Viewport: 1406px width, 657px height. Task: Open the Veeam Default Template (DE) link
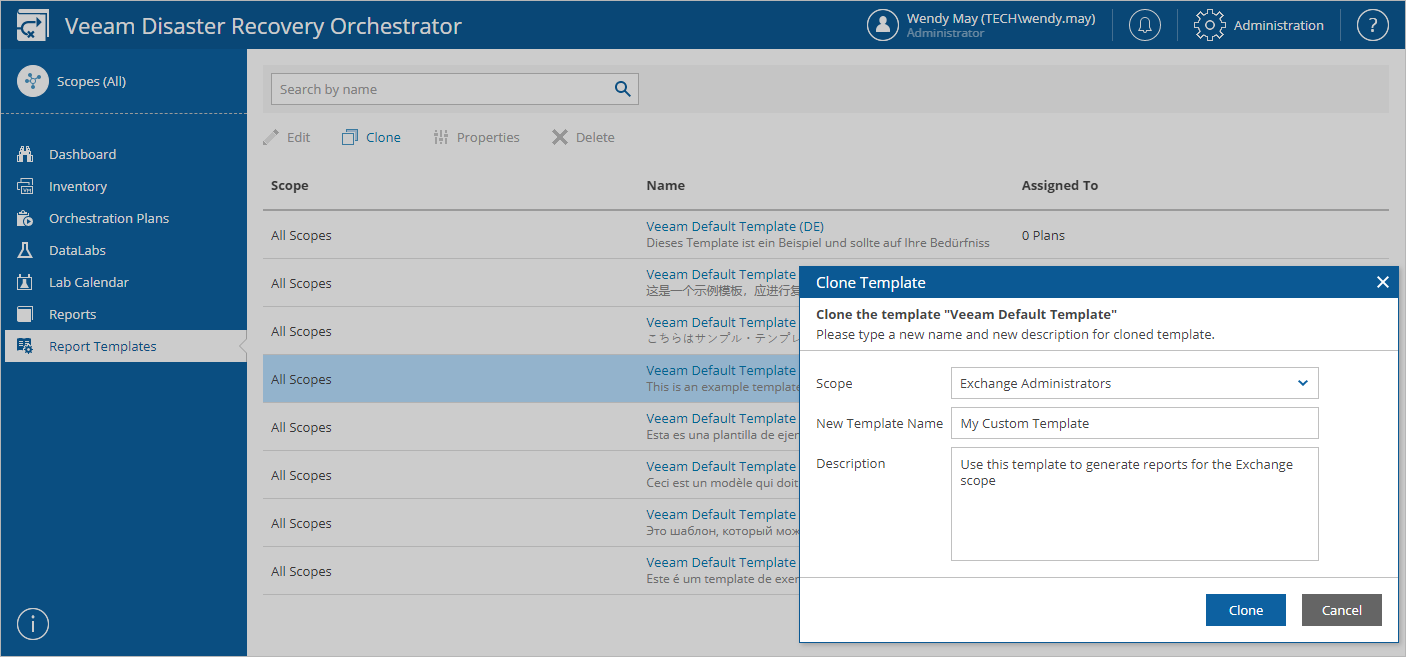(x=735, y=226)
